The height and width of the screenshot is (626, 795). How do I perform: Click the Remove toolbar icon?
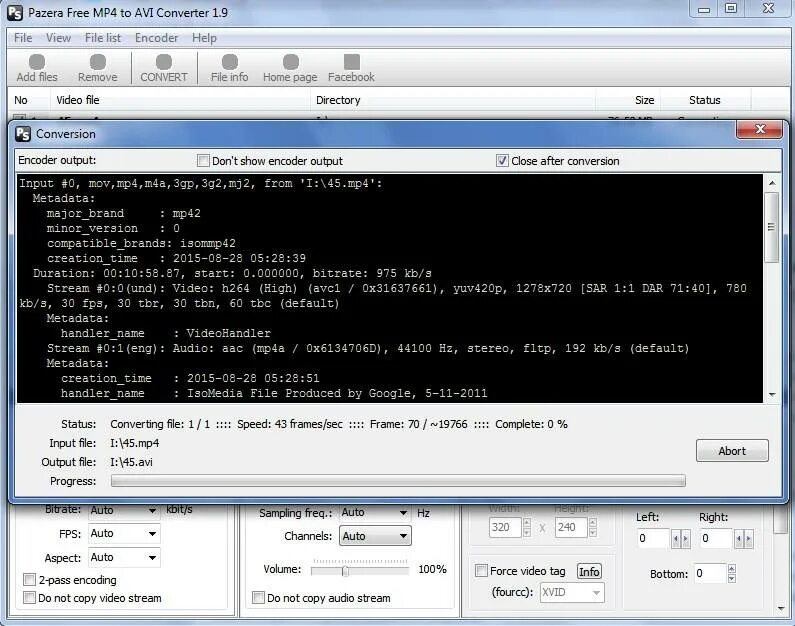pyautogui.click(x=97, y=68)
